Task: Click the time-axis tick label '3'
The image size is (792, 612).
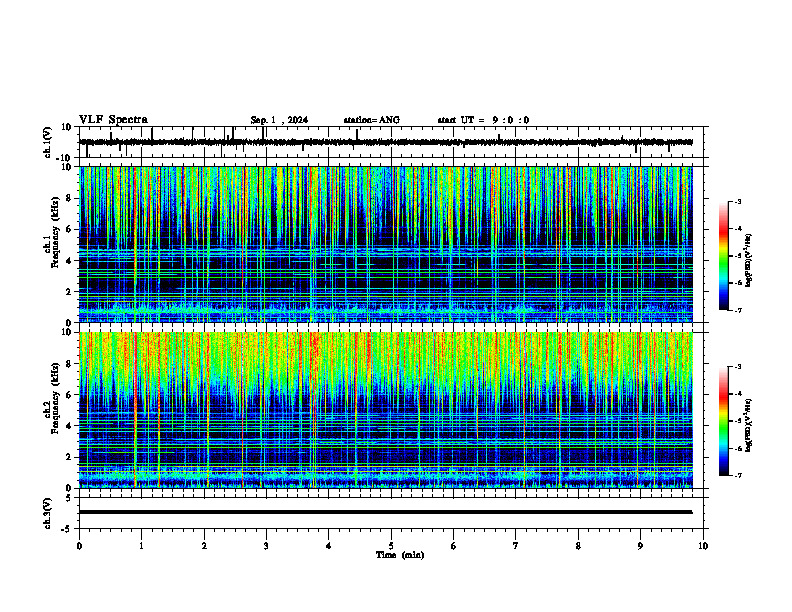Action: pyautogui.click(x=266, y=546)
